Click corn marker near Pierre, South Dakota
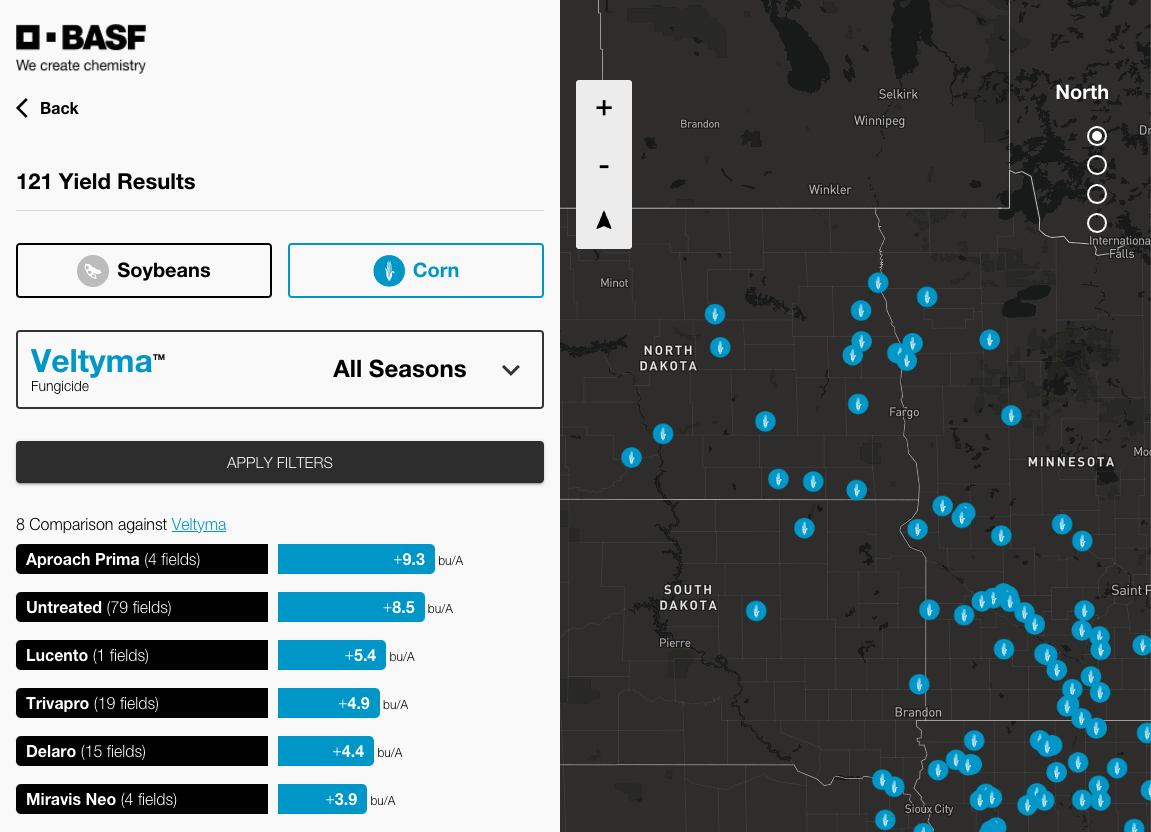Image resolution: width=1151 pixels, height=832 pixels. tap(757, 610)
